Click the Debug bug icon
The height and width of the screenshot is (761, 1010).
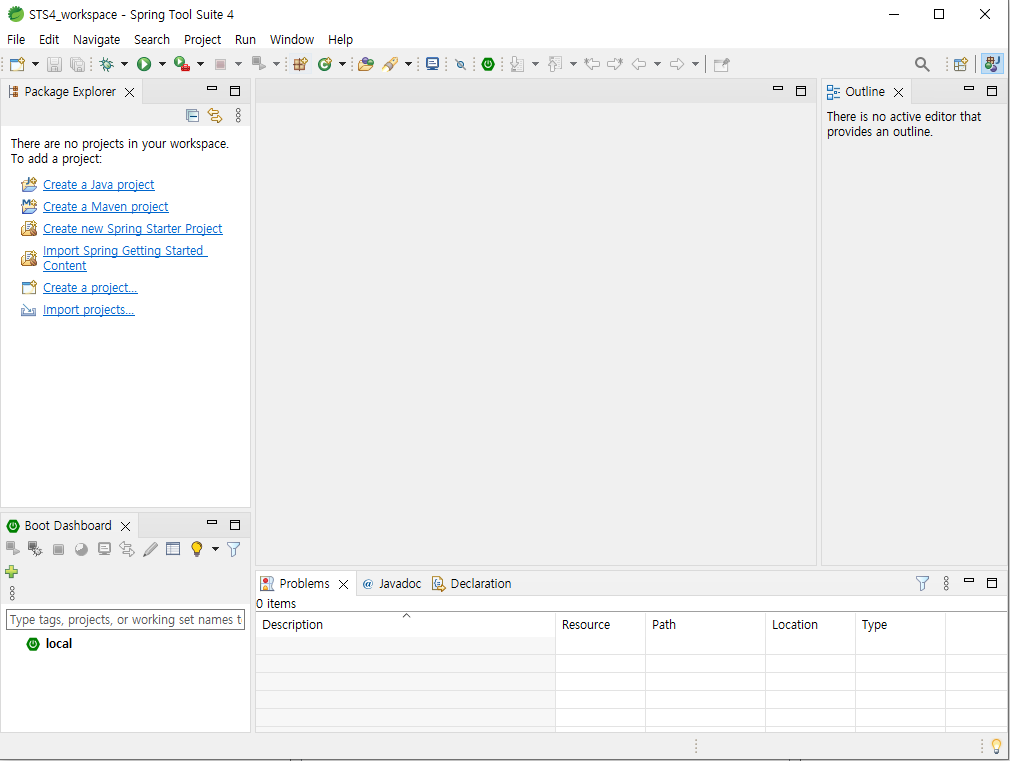[107, 64]
